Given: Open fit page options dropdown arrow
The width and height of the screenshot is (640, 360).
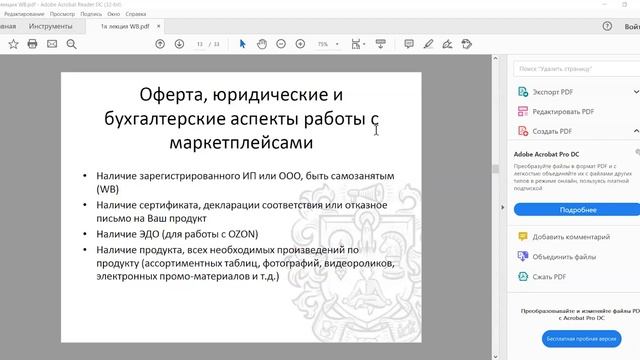Looking at the screenshot, I should 364,44.
